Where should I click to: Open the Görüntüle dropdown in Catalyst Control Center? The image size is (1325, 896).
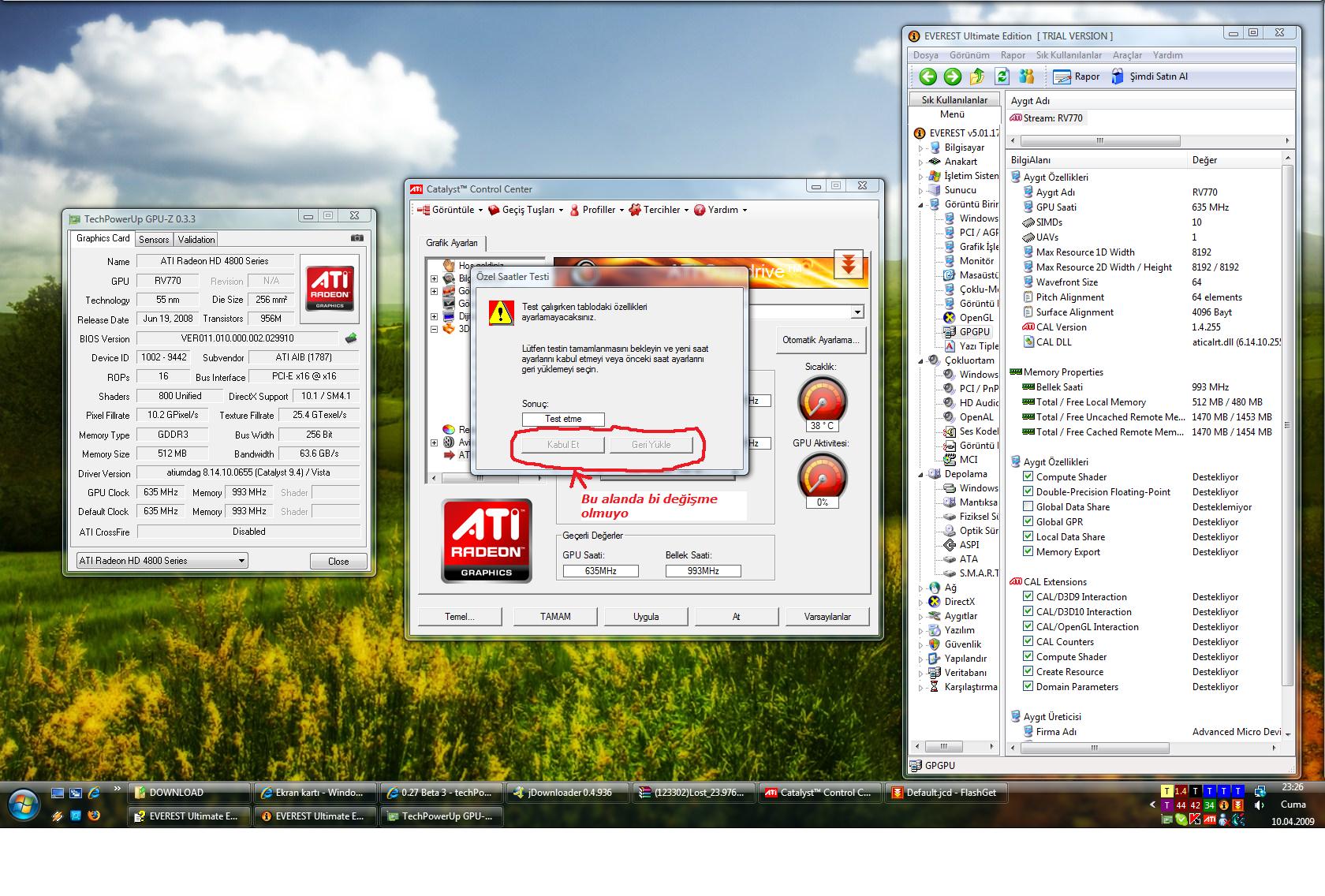coord(450,210)
